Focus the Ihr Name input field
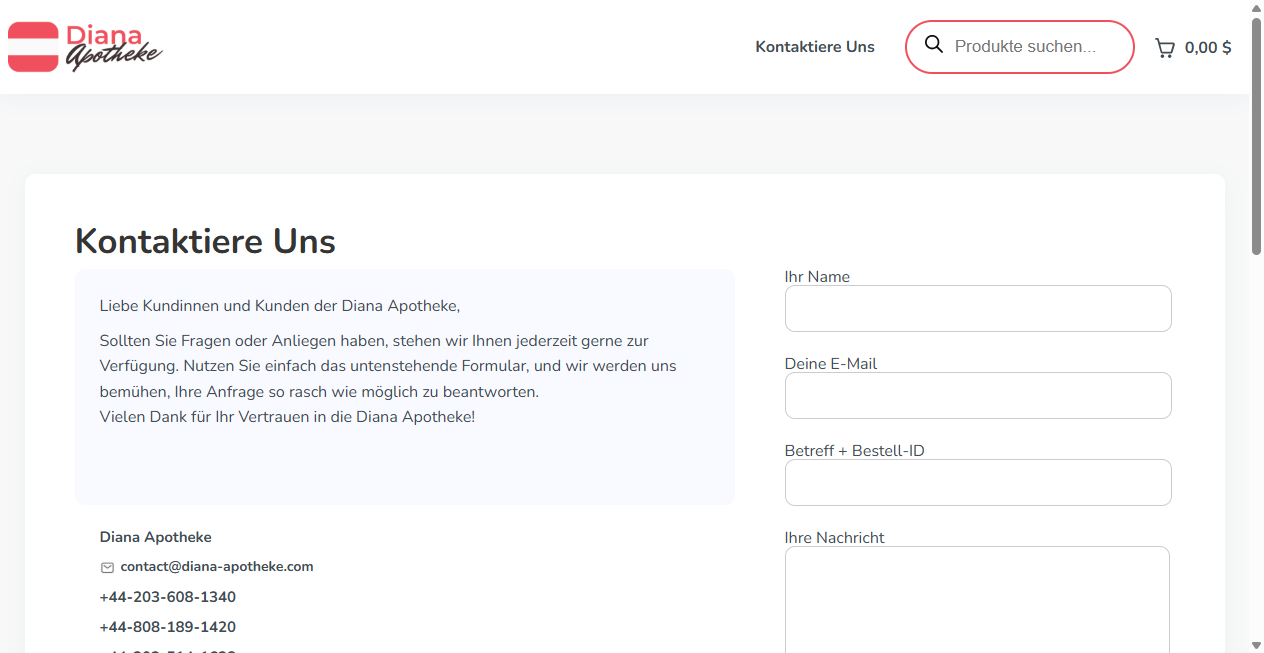 978,308
